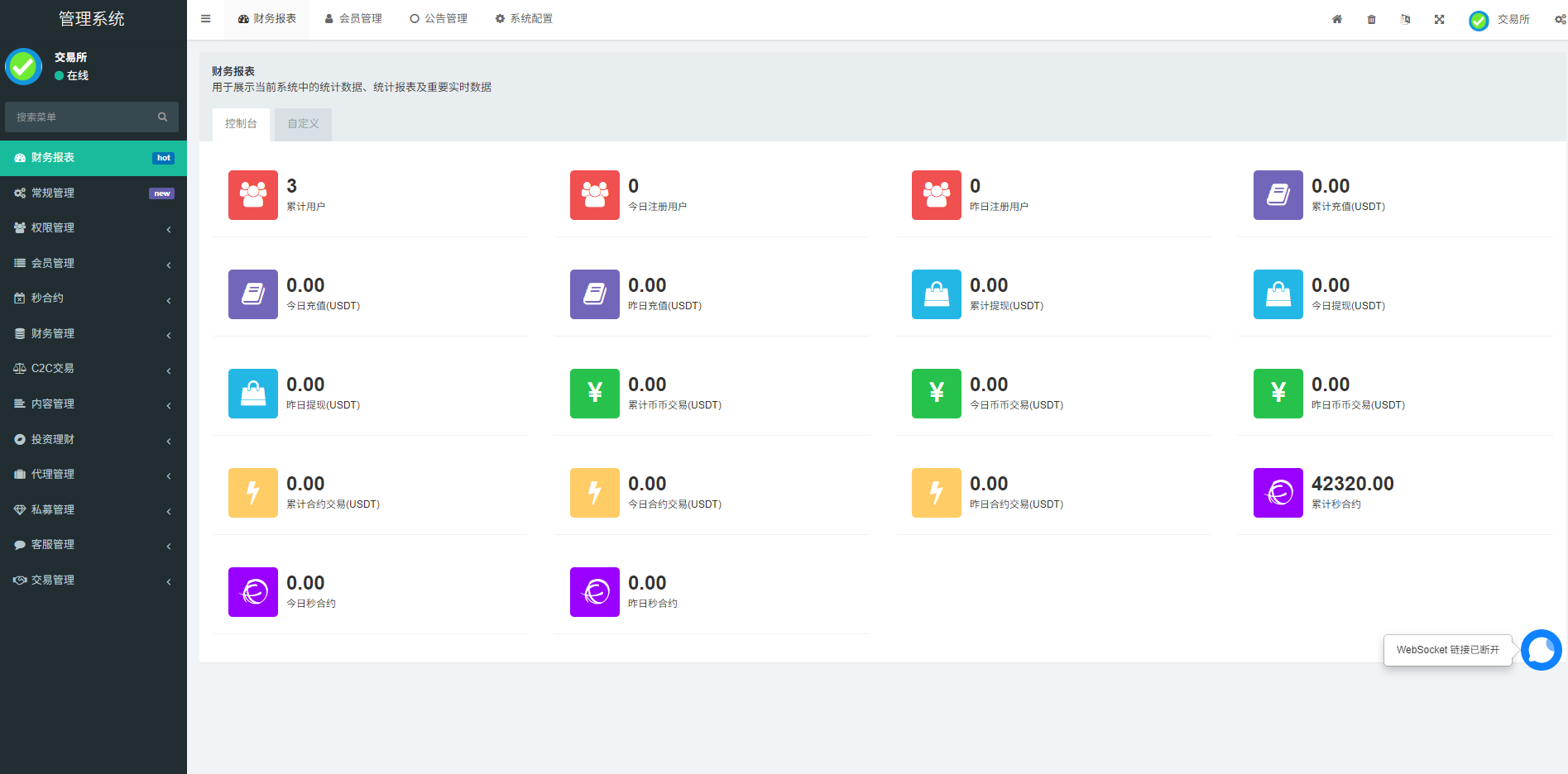Viewport: 1568px width, 774px height.
Task: Click the 昨日合约交易 yellow lightning icon
Action: click(x=937, y=493)
